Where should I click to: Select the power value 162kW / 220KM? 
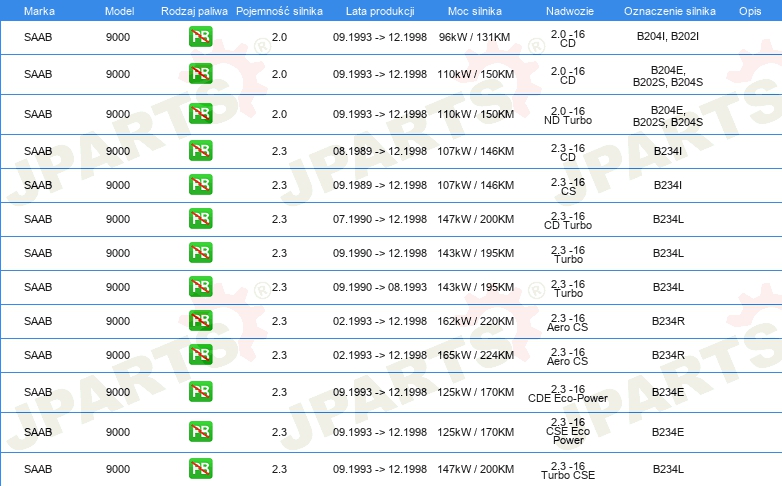click(x=475, y=321)
